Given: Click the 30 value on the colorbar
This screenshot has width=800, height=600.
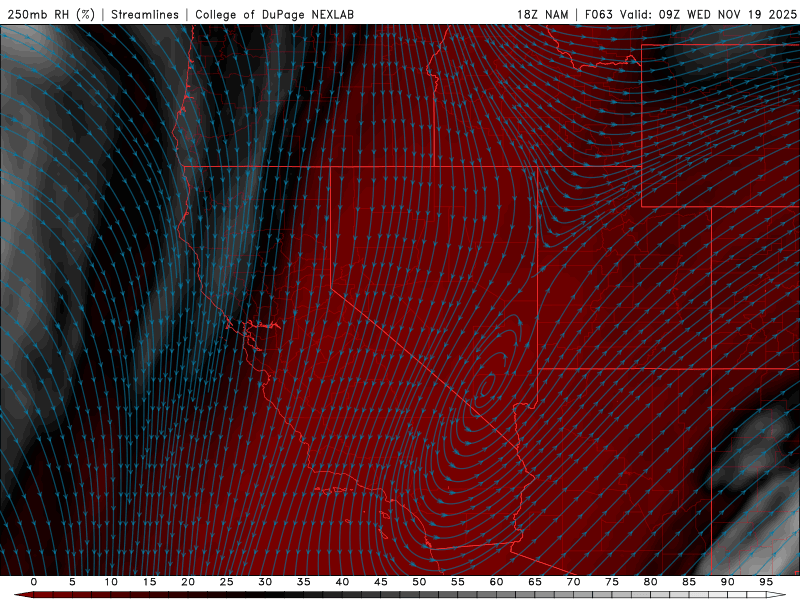Looking at the screenshot, I should pos(265,582).
